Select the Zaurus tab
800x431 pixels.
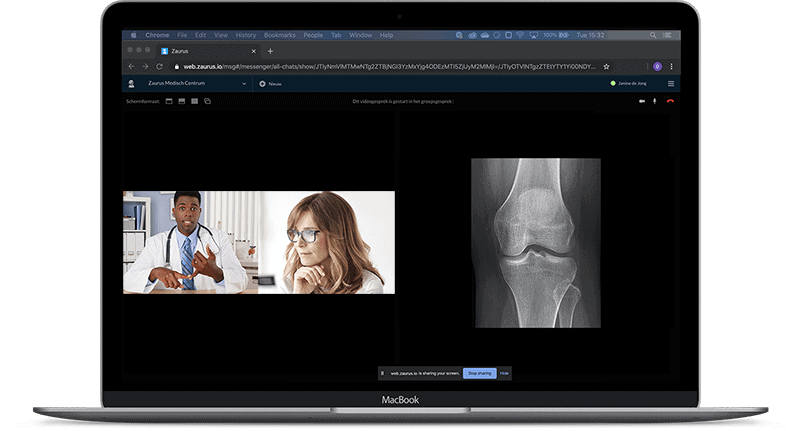tap(206, 51)
